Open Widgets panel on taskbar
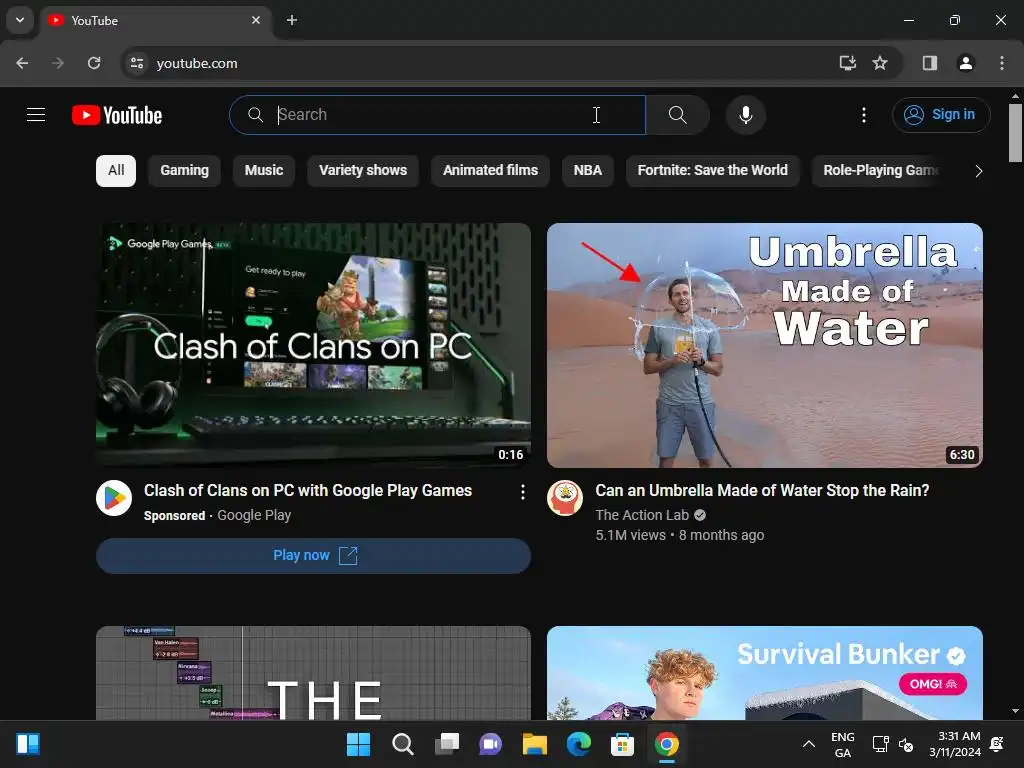 [x=28, y=744]
